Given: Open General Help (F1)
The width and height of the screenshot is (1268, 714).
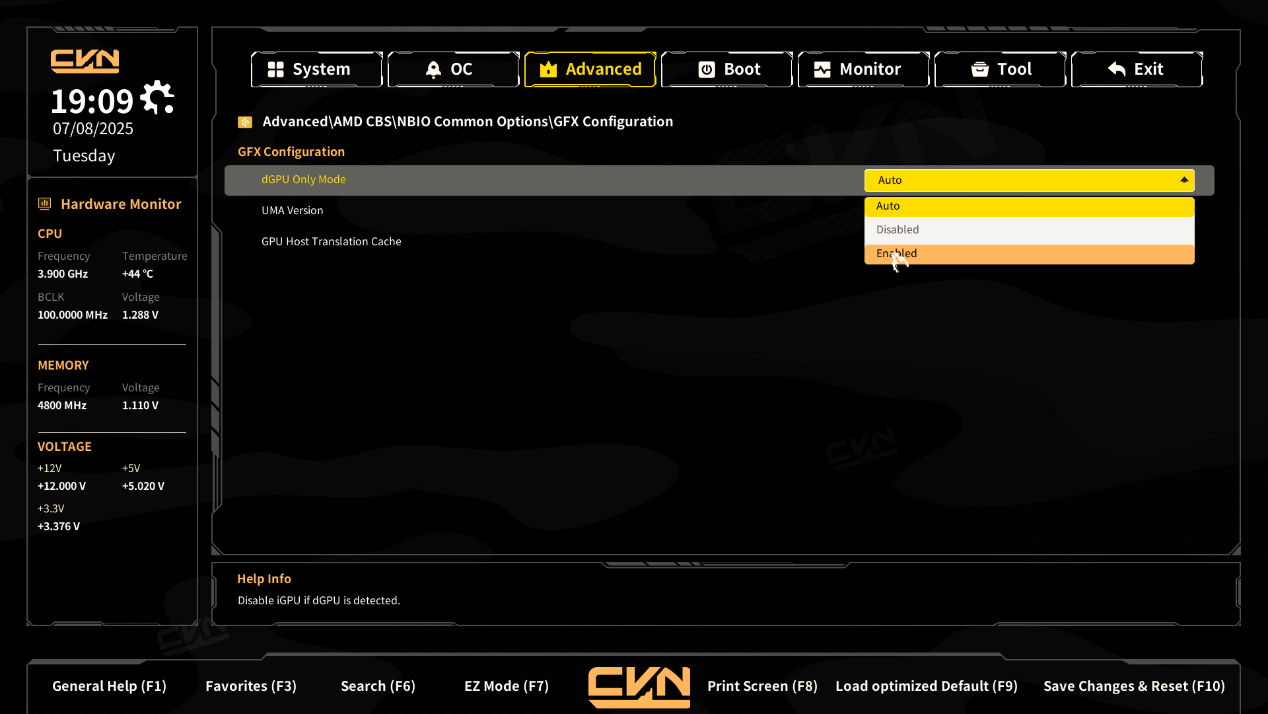Looking at the screenshot, I should pos(109,686).
